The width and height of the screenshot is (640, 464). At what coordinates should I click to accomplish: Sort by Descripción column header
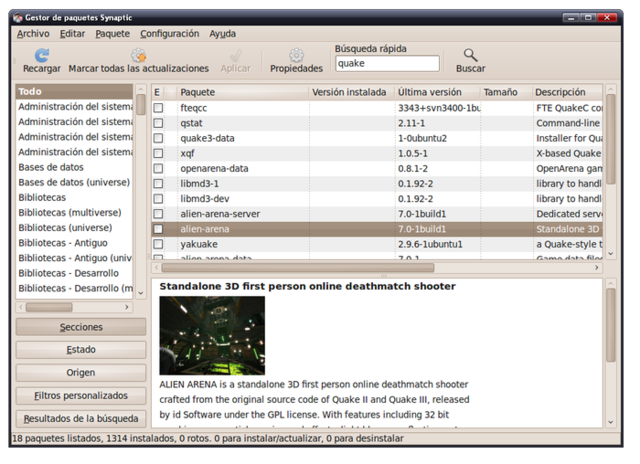[x=567, y=92]
